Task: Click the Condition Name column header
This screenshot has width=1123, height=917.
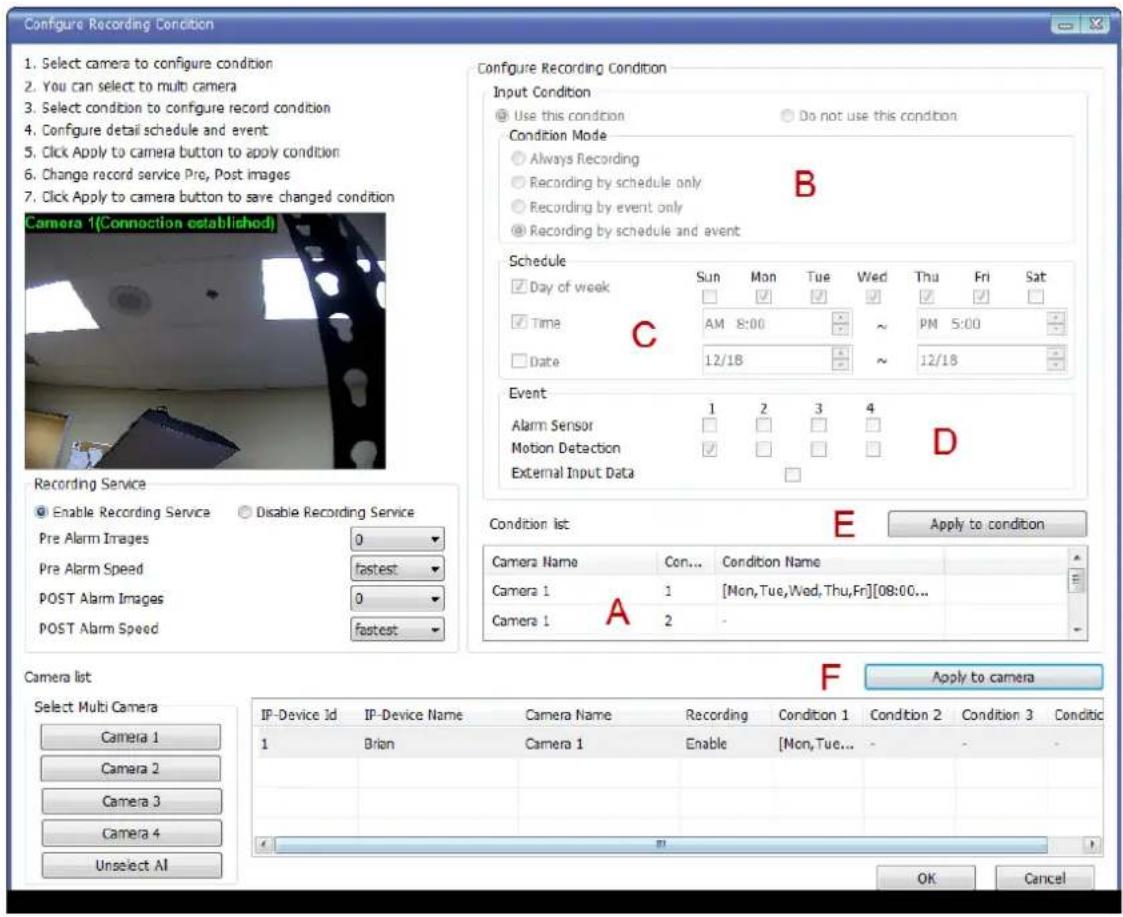Action: click(x=829, y=562)
